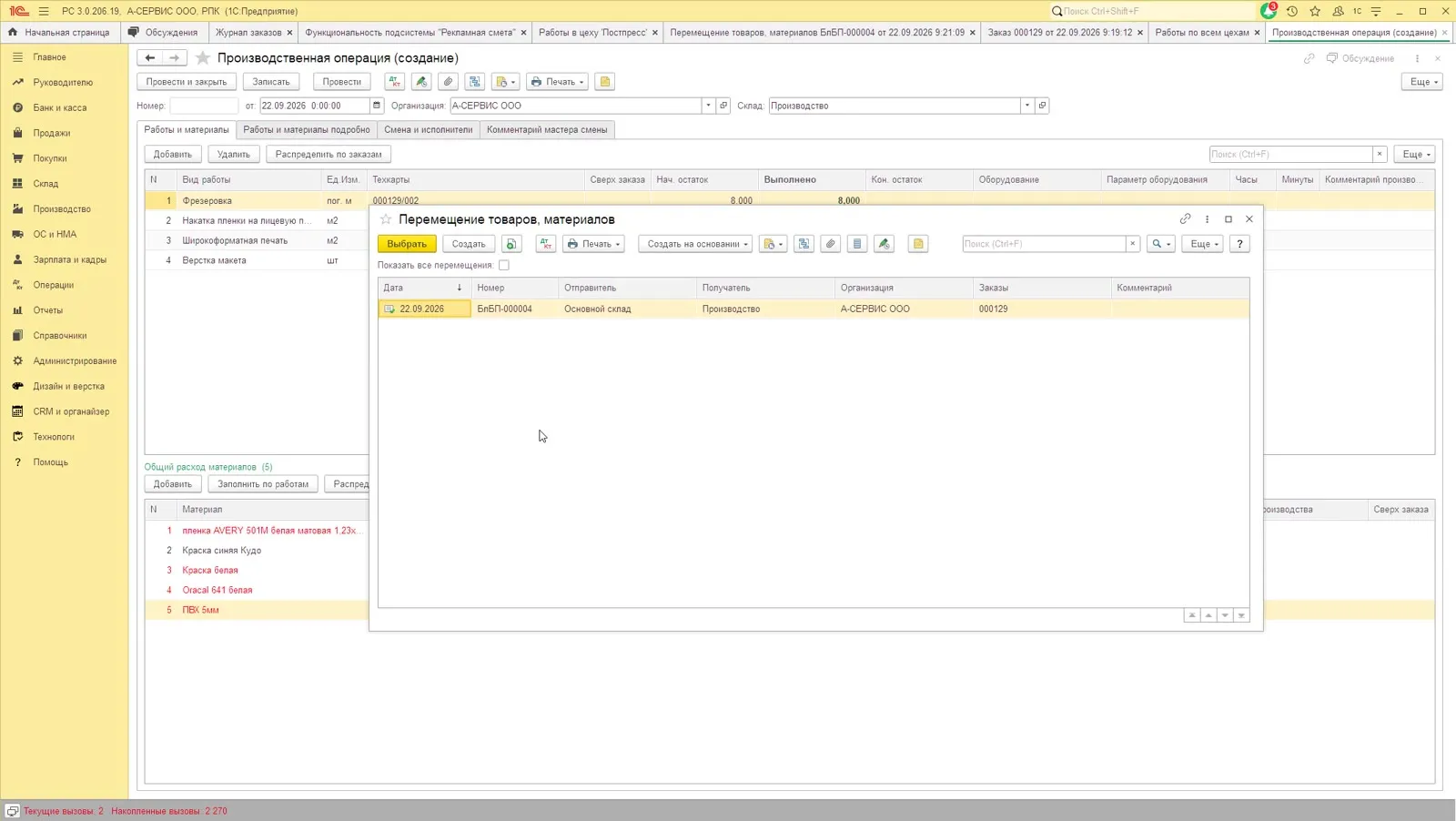Go back with the left arrow navigation button

[150, 58]
